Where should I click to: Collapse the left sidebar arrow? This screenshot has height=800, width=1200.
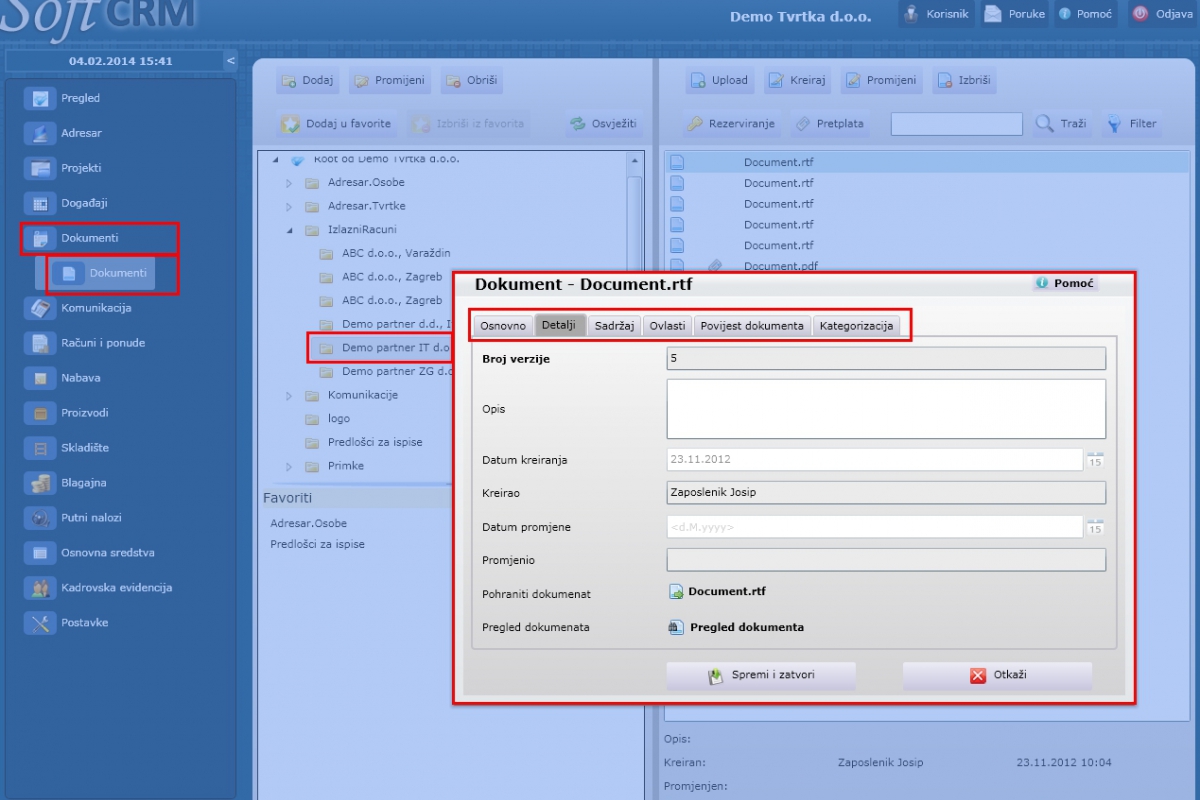click(x=231, y=61)
